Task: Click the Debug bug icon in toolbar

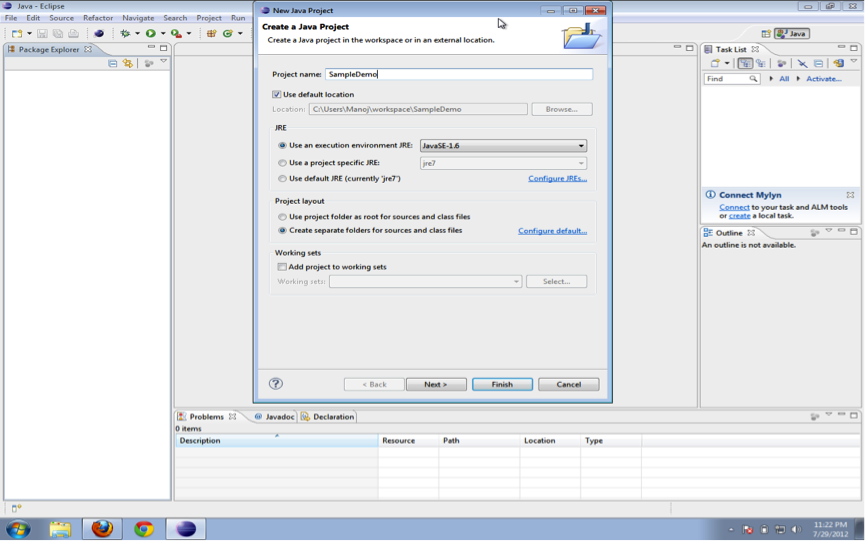Action: (x=125, y=34)
